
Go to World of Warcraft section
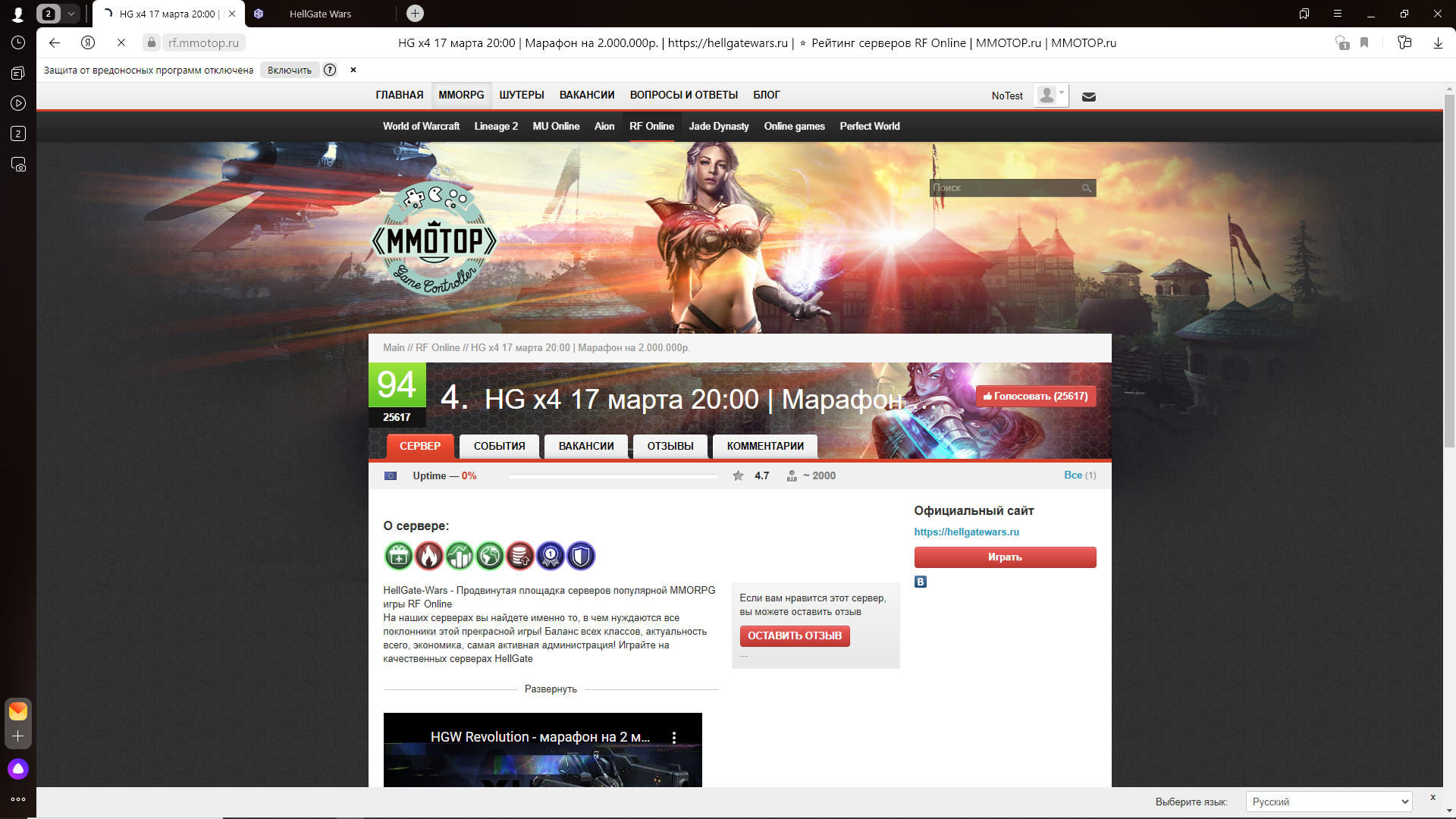(x=421, y=126)
